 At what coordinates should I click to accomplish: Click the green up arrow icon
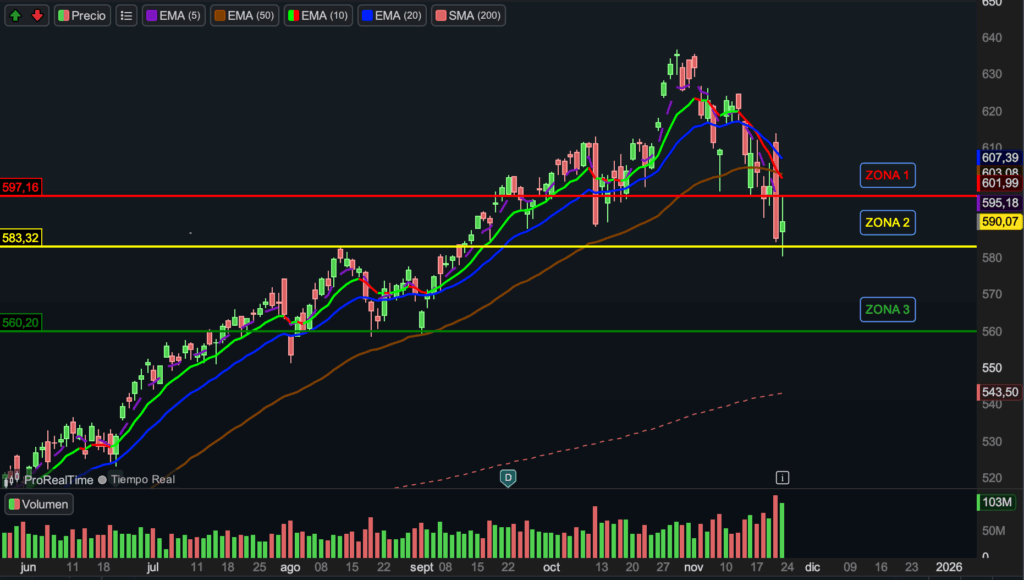[17, 15]
